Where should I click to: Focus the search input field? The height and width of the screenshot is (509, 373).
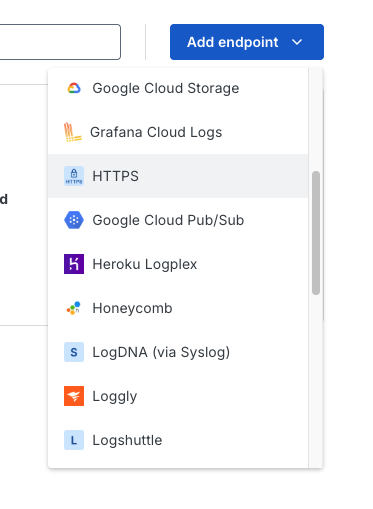tap(60, 42)
